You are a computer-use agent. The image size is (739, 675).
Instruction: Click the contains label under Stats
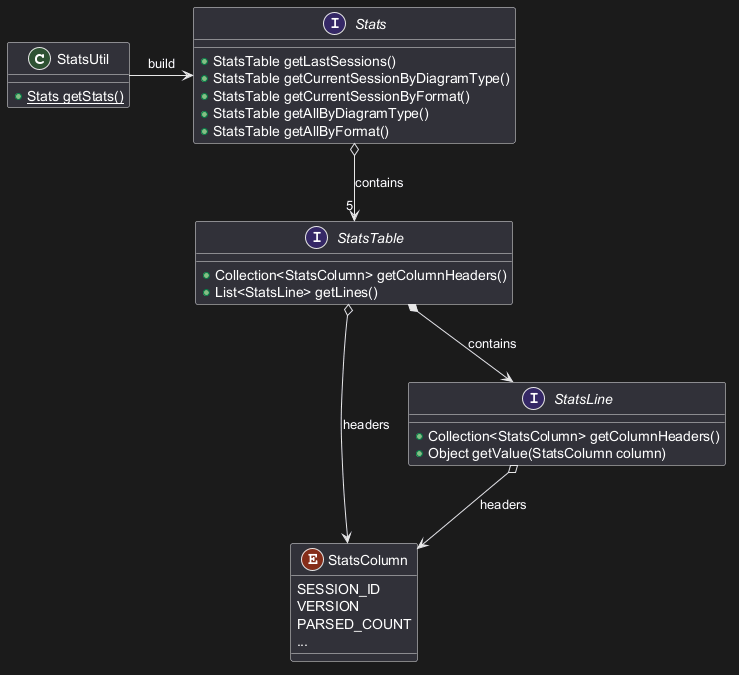click(x=379, y=183)
